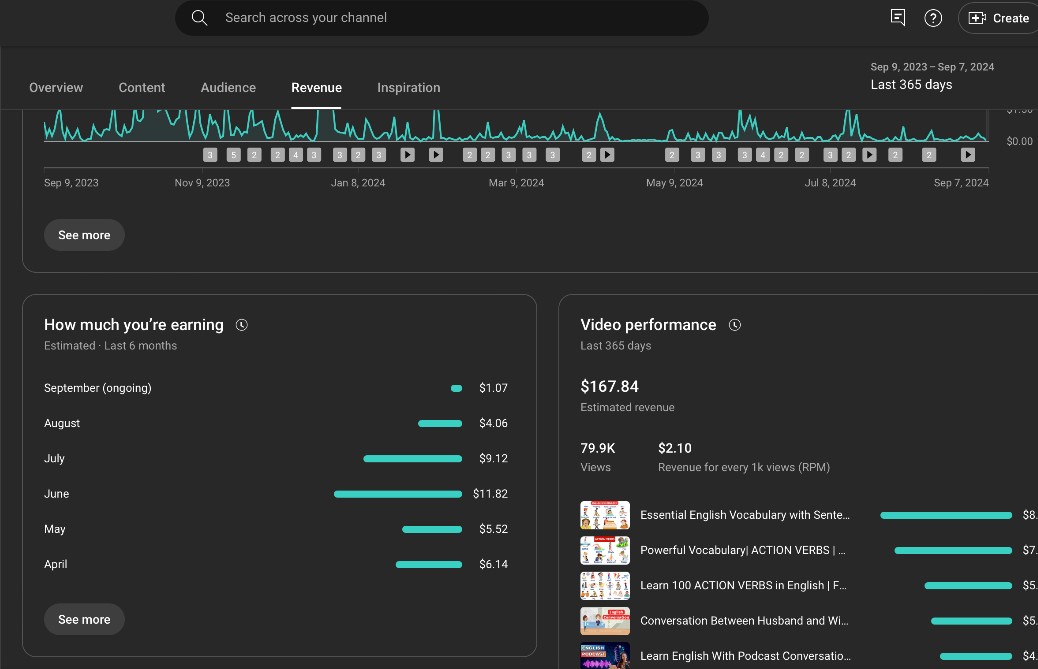The image size is (1038, 669).
Task: Click the search magnifier icon
Action: [x=200, y=18]
